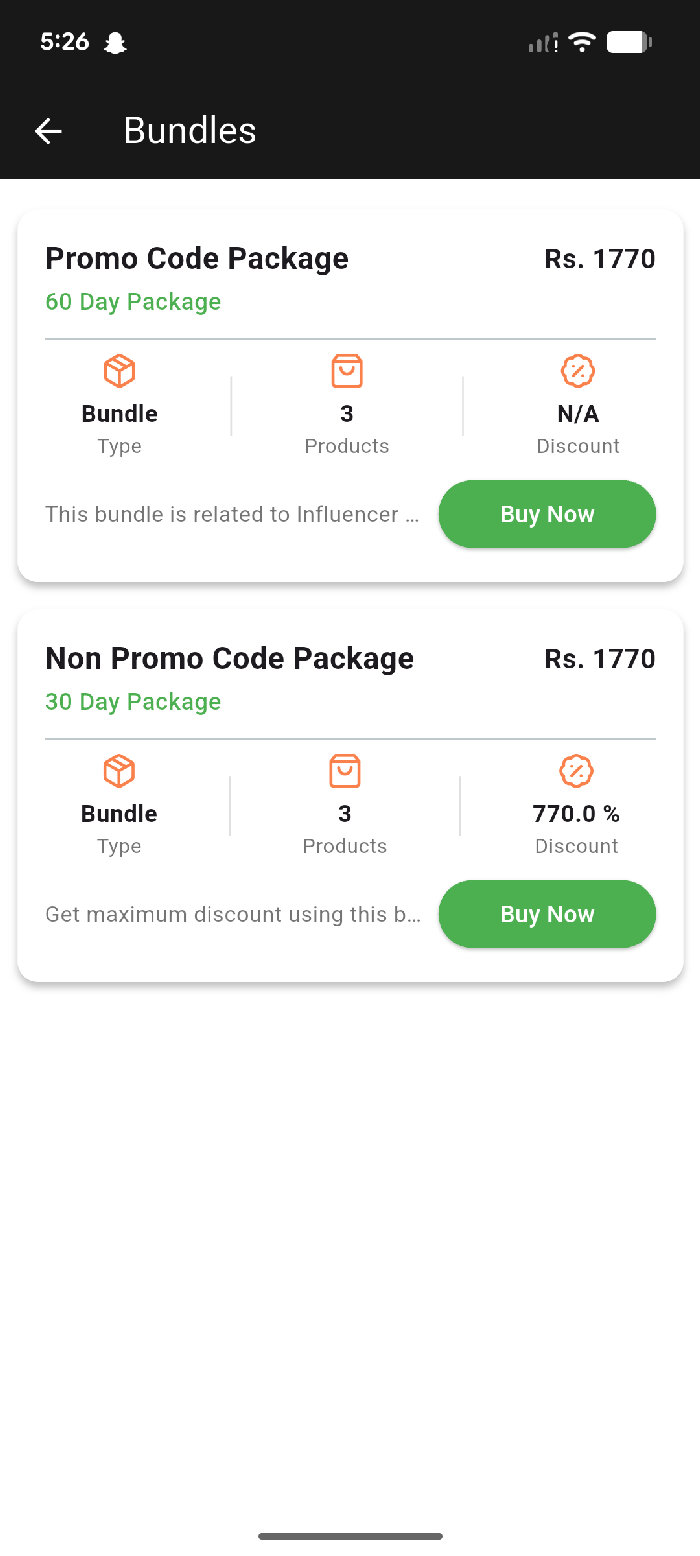Tap Promo Code Package shopping bag icon
Viewport: 700px width, 1556px height.
coord(346,372)
